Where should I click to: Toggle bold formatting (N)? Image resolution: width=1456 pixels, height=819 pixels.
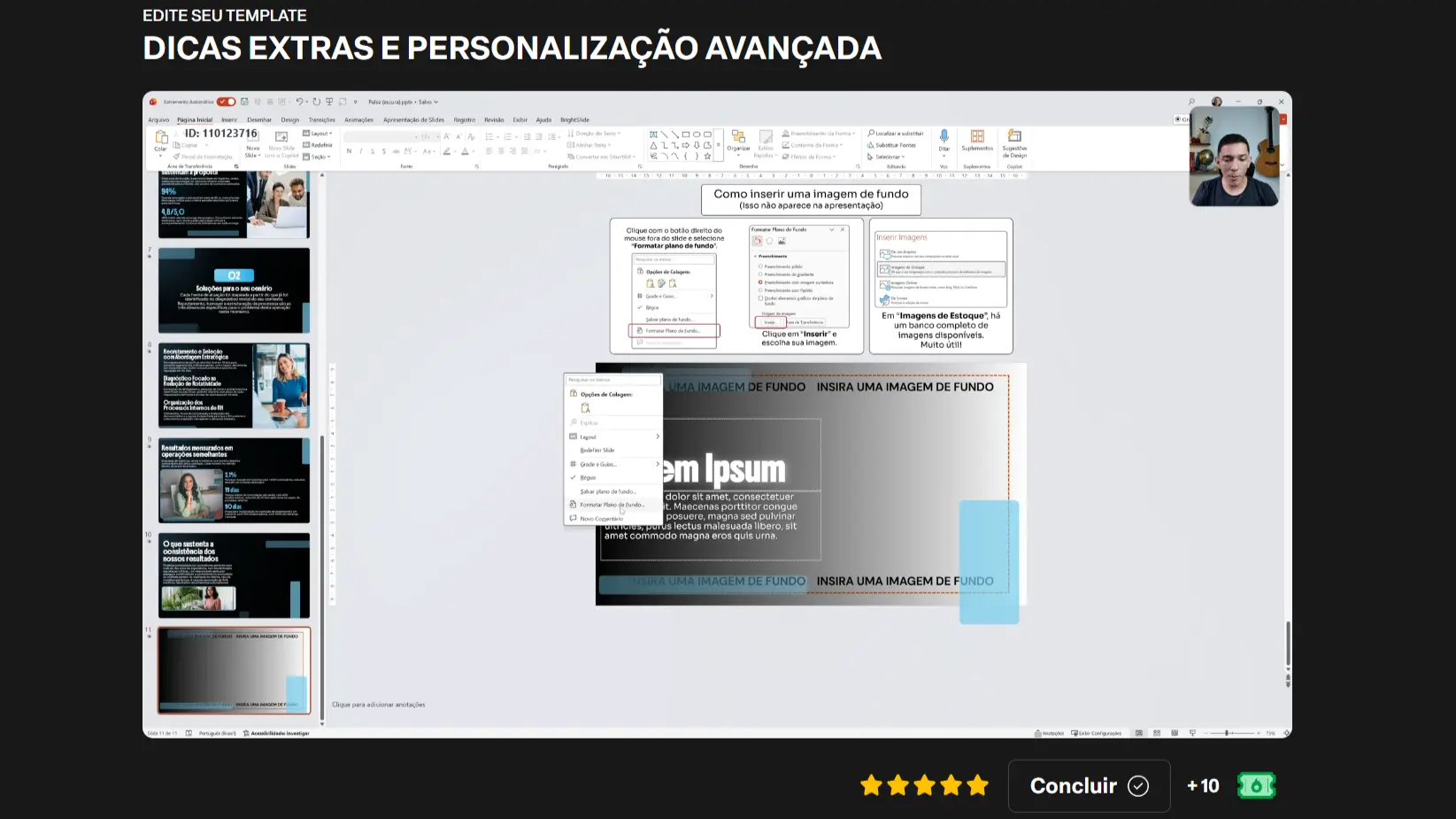click(349, 151)
